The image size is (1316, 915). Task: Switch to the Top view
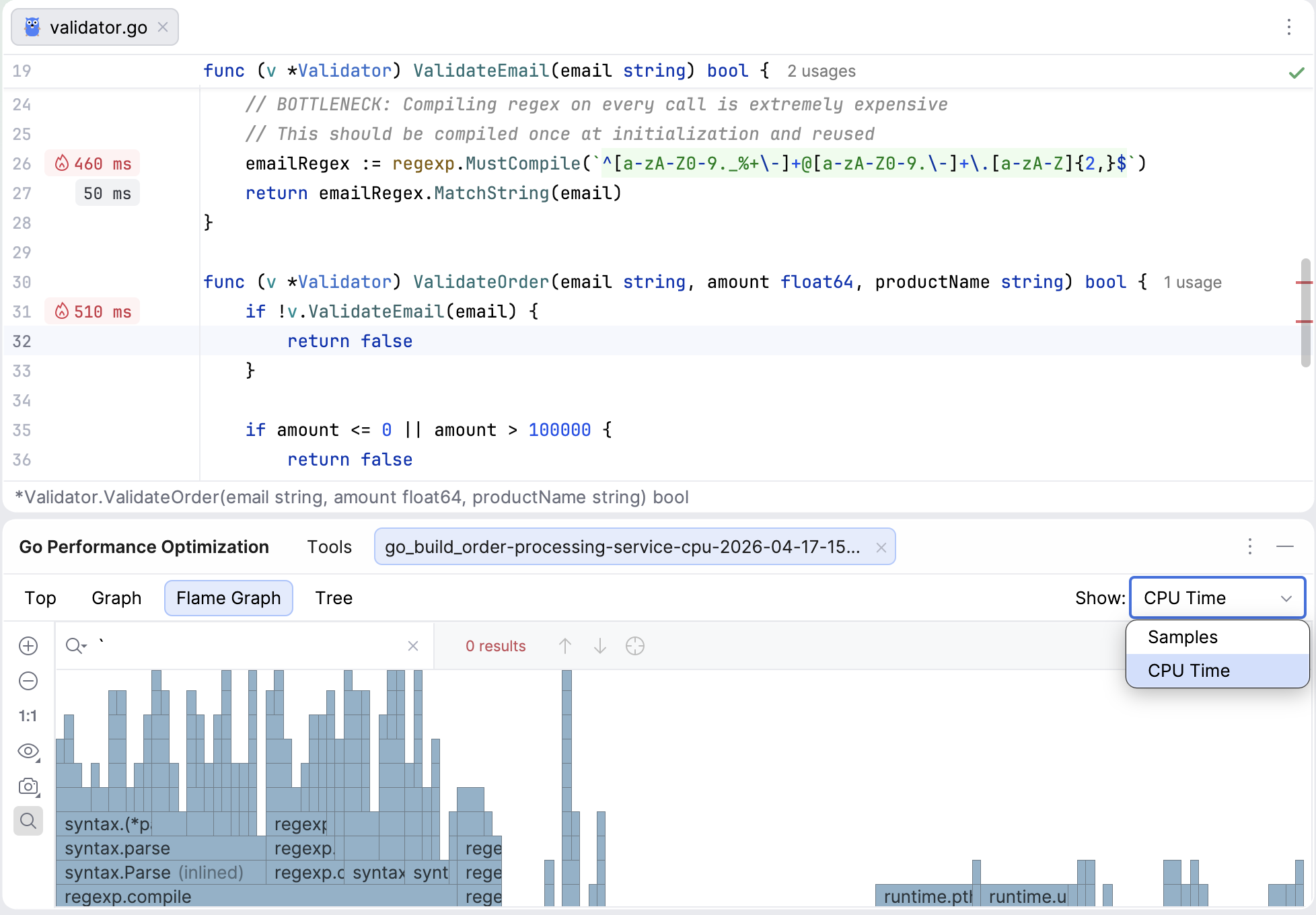pyautogui.click(x=40, y=598)
